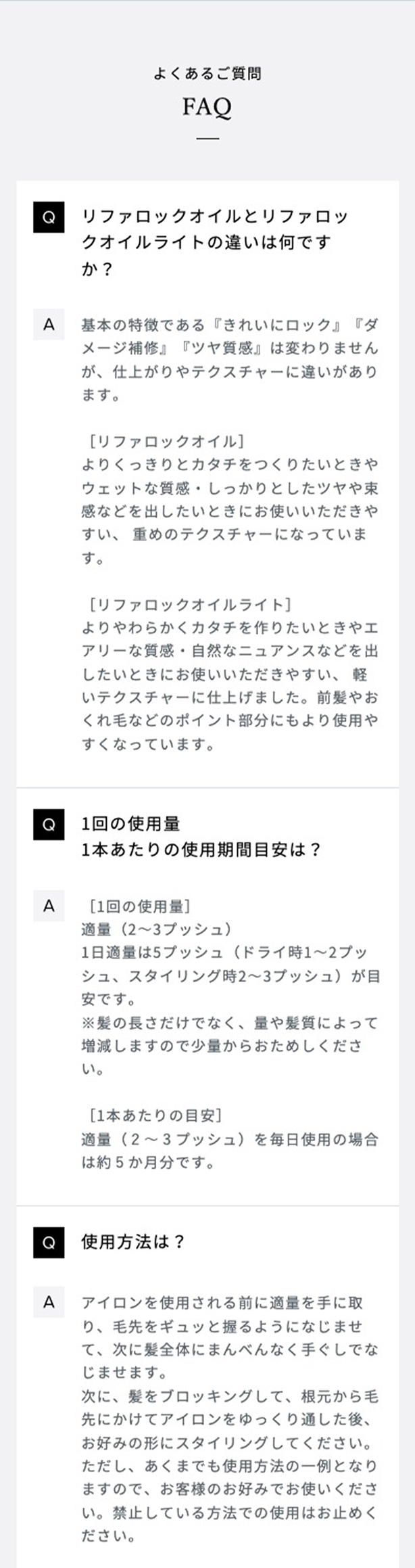This screenshot has height=1568, width=415.
Task: Click the short divider line under FAQ
Action: coord(207,139)
